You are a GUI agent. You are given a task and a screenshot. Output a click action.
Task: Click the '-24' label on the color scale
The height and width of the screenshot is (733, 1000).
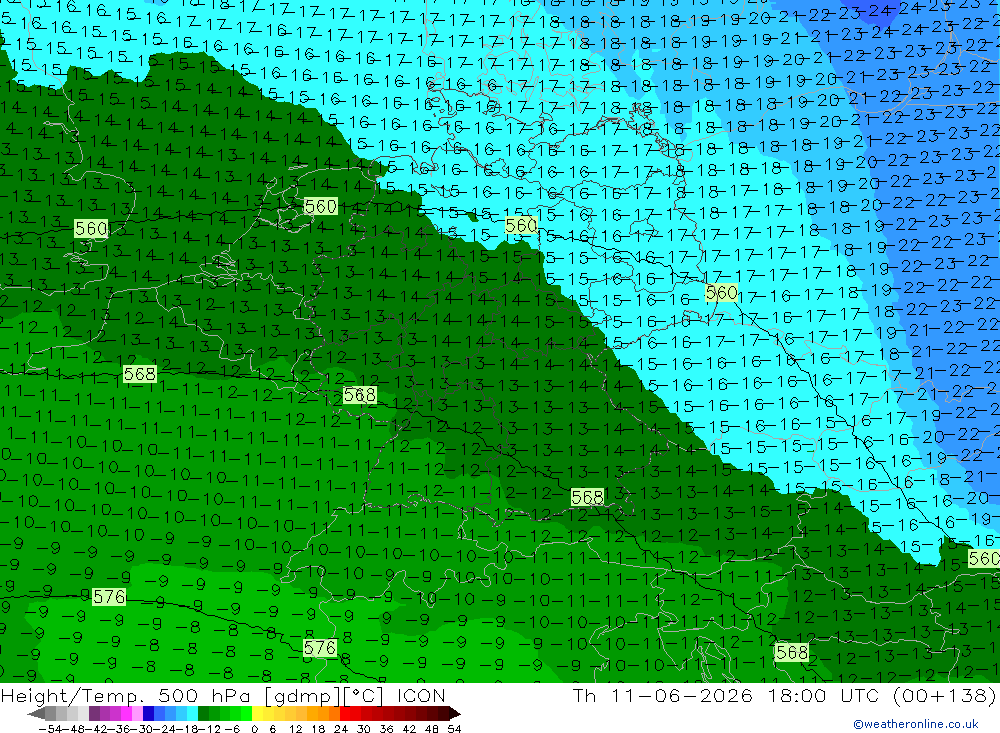point(165,729)
